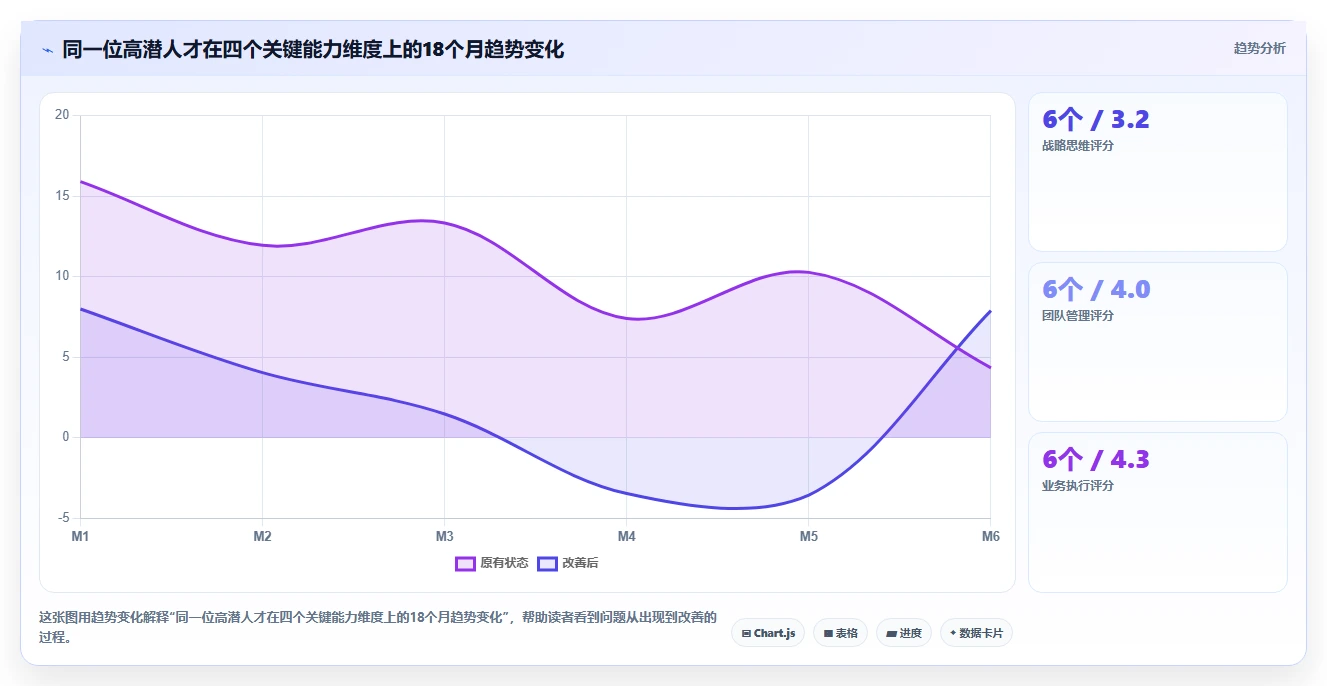The image size is (1327, 686).
Task: Click the M2 x-axis label
Action: 262,537
